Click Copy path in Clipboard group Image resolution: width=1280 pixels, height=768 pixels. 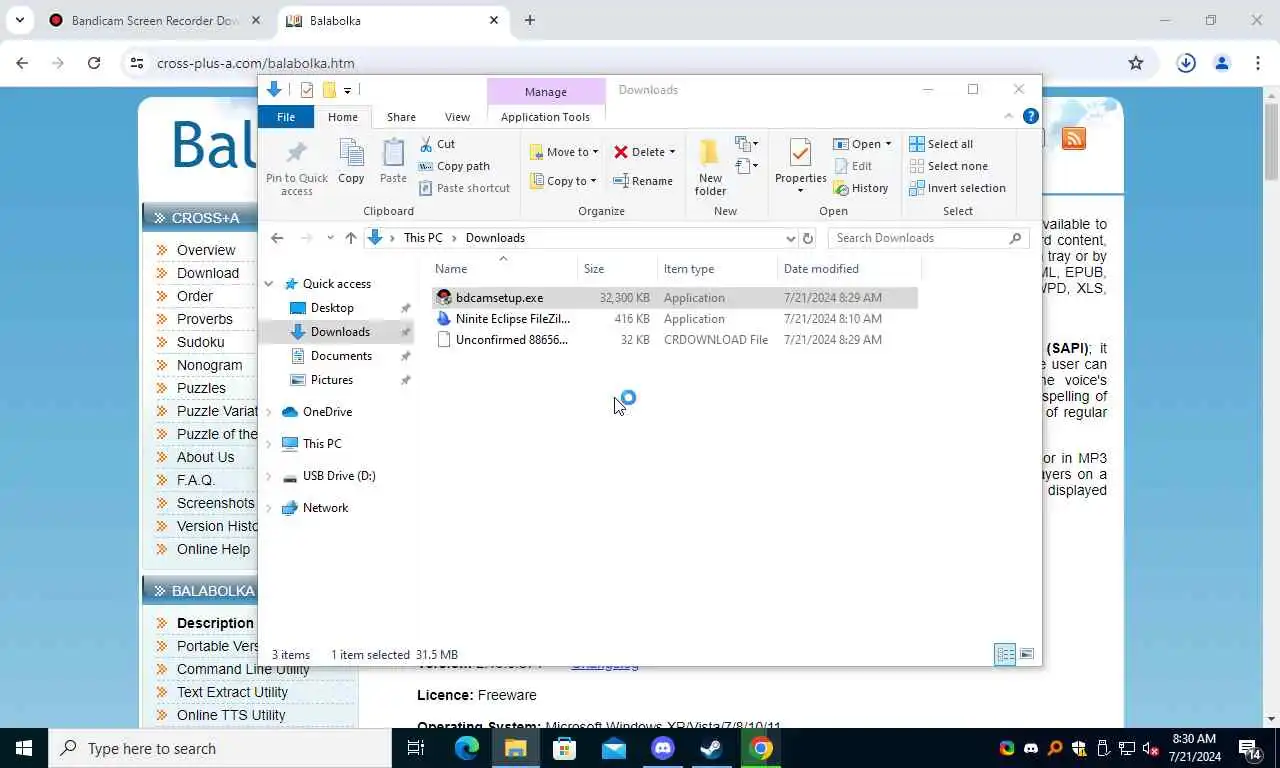click(454, 166)
